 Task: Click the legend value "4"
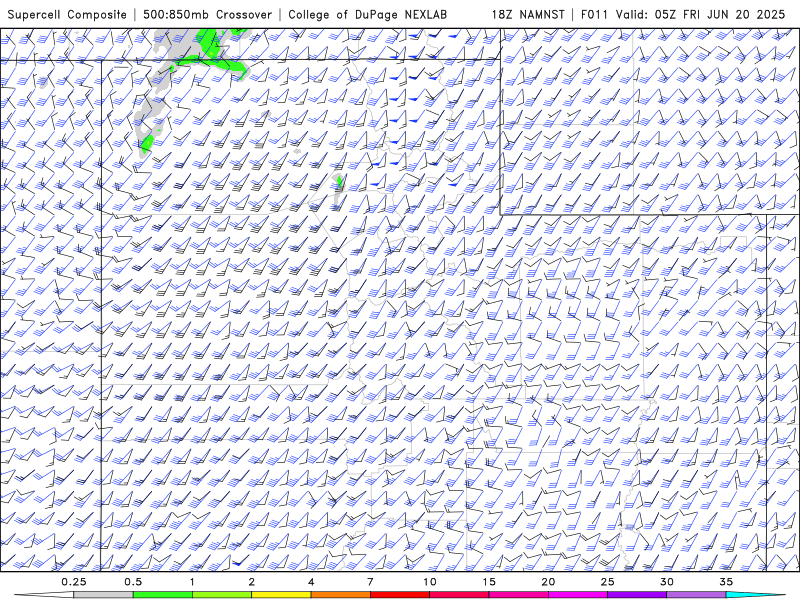pos(311,582)
